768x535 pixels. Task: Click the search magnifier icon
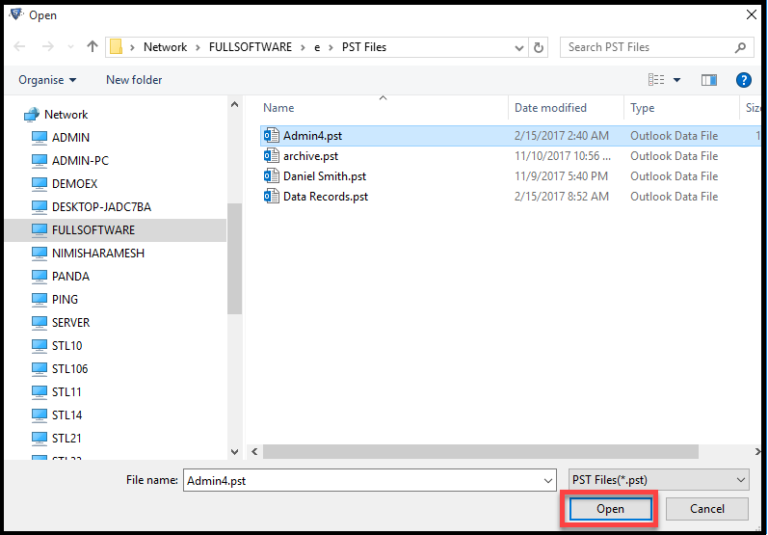point(740,48)
